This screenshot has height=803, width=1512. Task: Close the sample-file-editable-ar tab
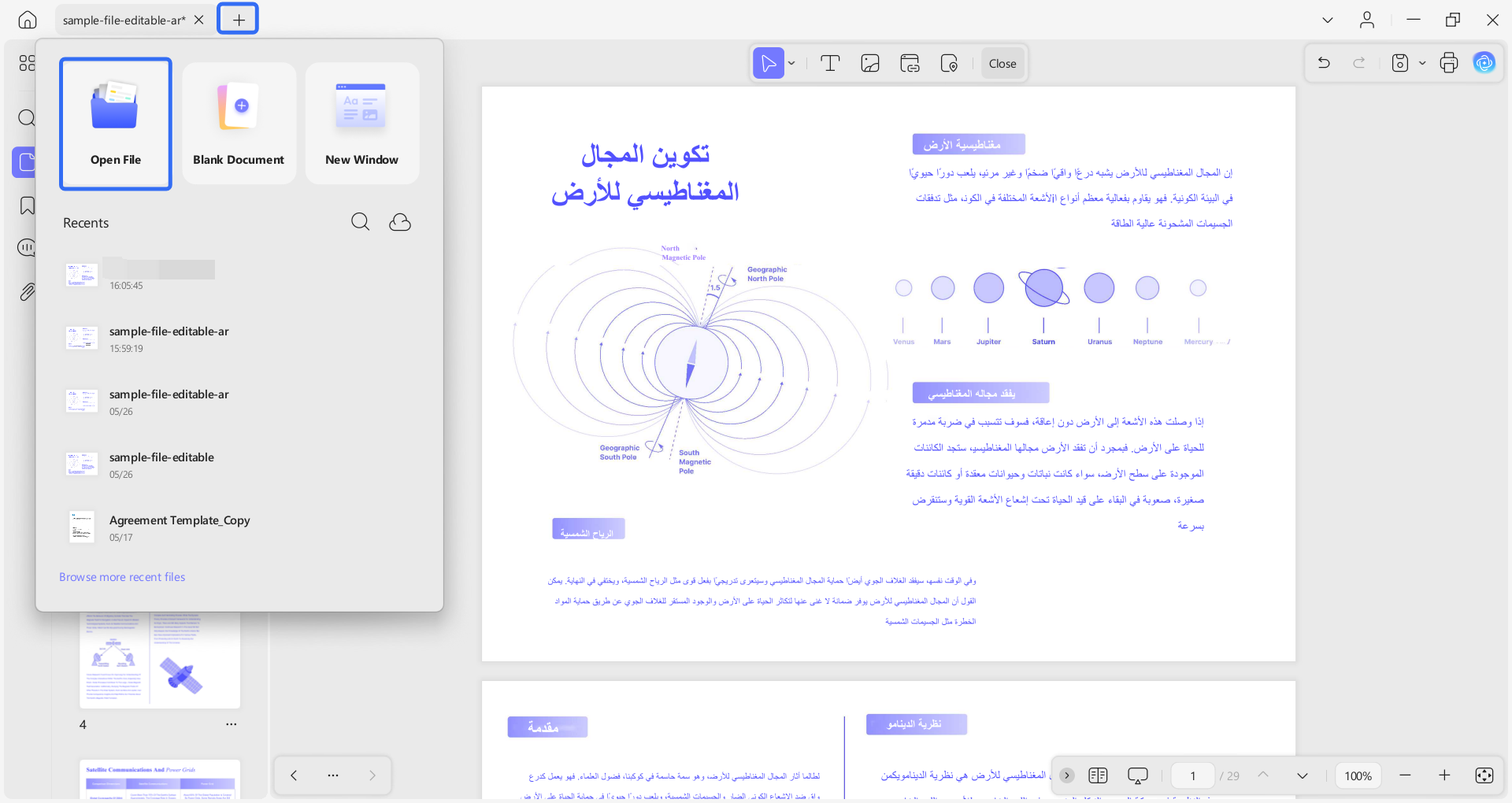[x=199, y=20]
